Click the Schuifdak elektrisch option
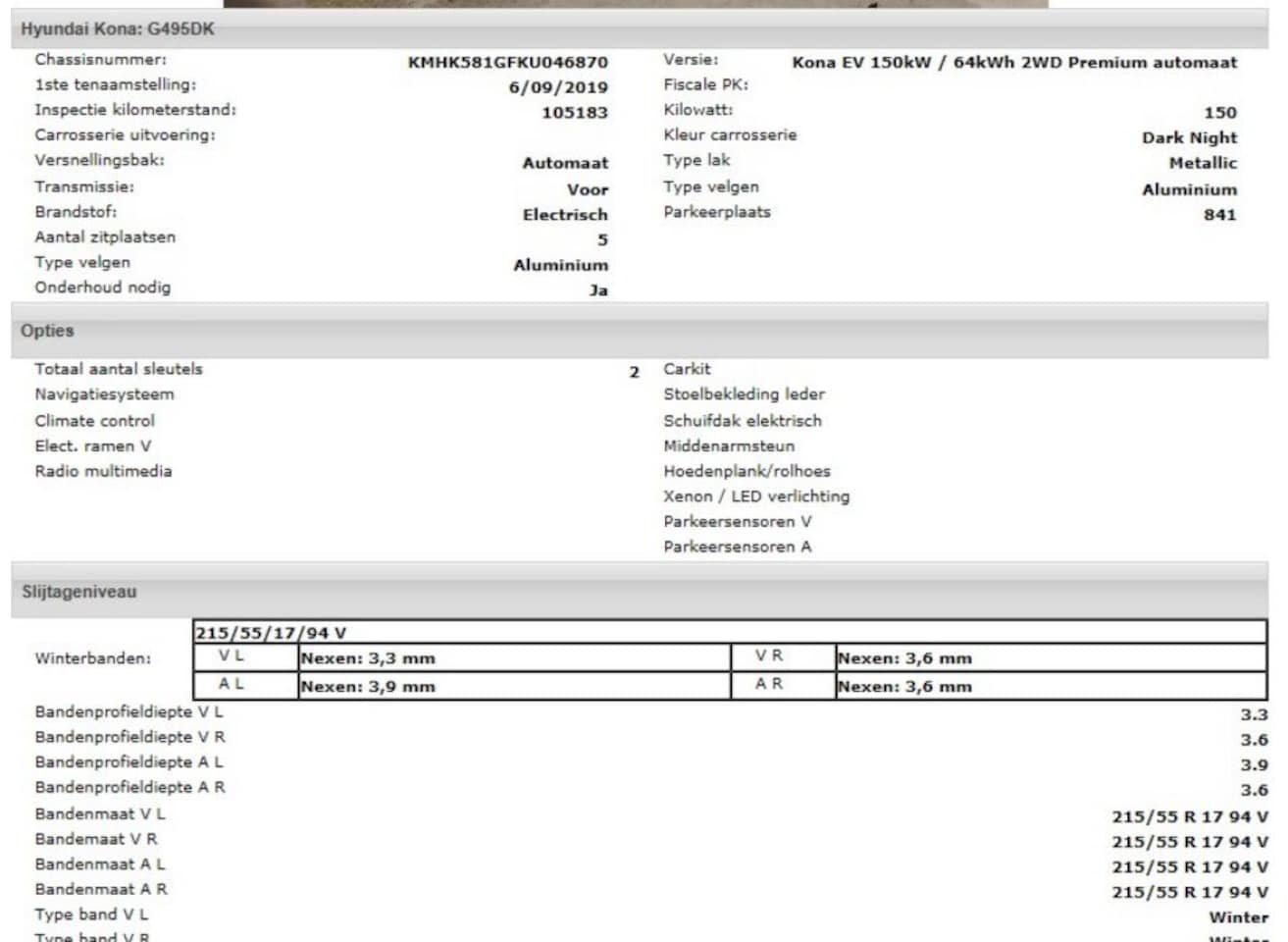Screen dimensions: 1288x942 [743, 421]
